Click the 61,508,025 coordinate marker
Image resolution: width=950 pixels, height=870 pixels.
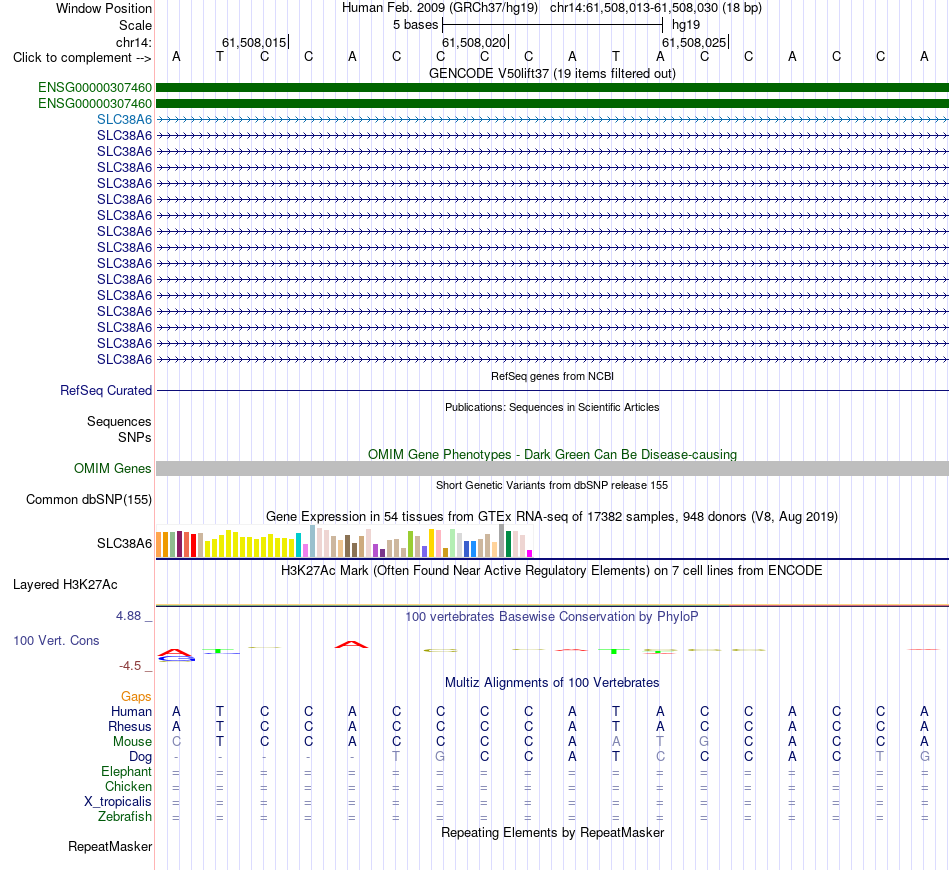click(x=694, y=42)
